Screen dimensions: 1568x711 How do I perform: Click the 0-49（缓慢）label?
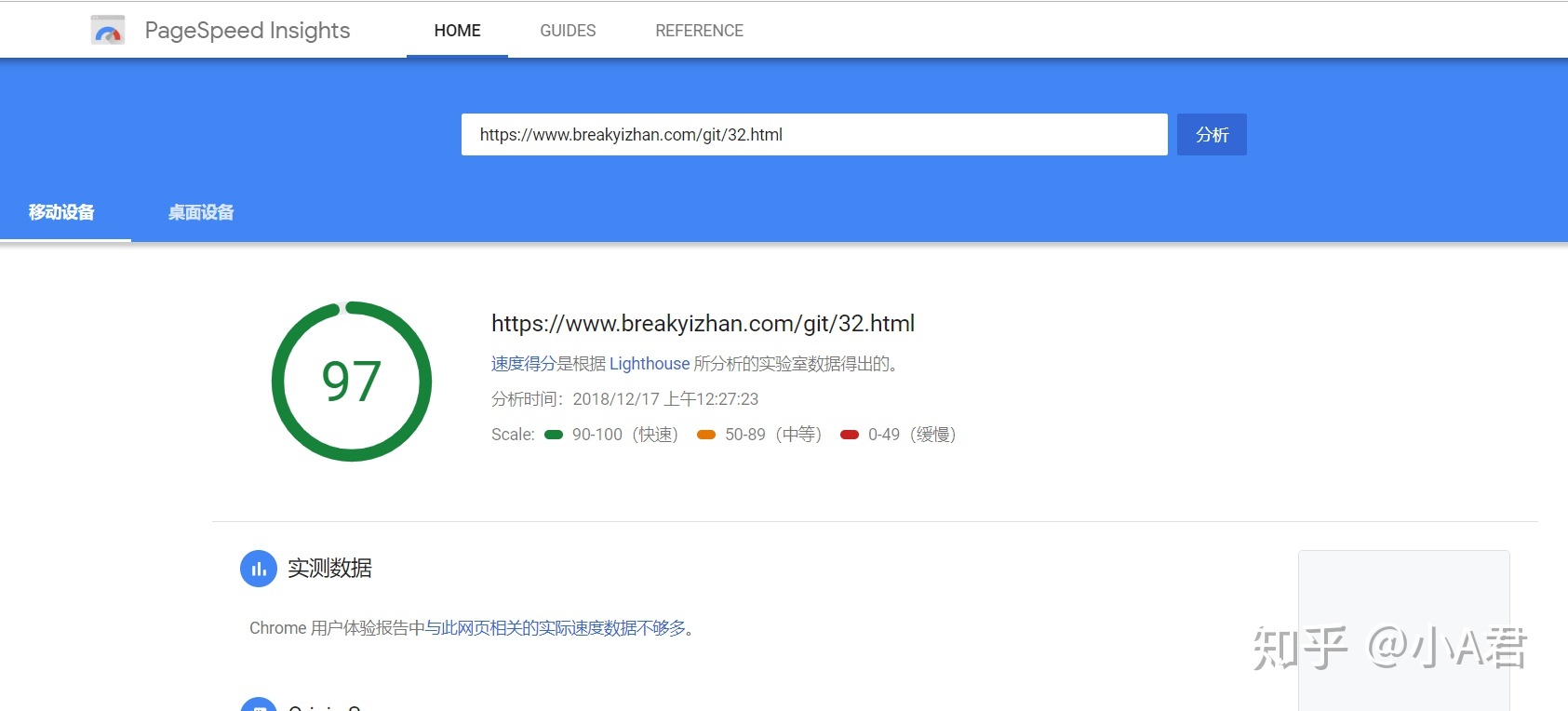pyautogui.click(x=913, y=435)
